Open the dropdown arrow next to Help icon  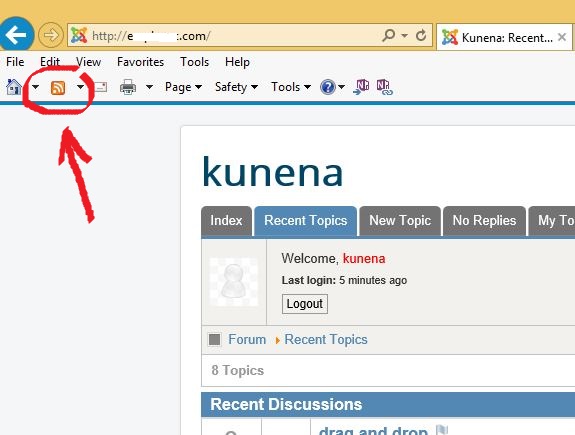[x=341, y=87]
